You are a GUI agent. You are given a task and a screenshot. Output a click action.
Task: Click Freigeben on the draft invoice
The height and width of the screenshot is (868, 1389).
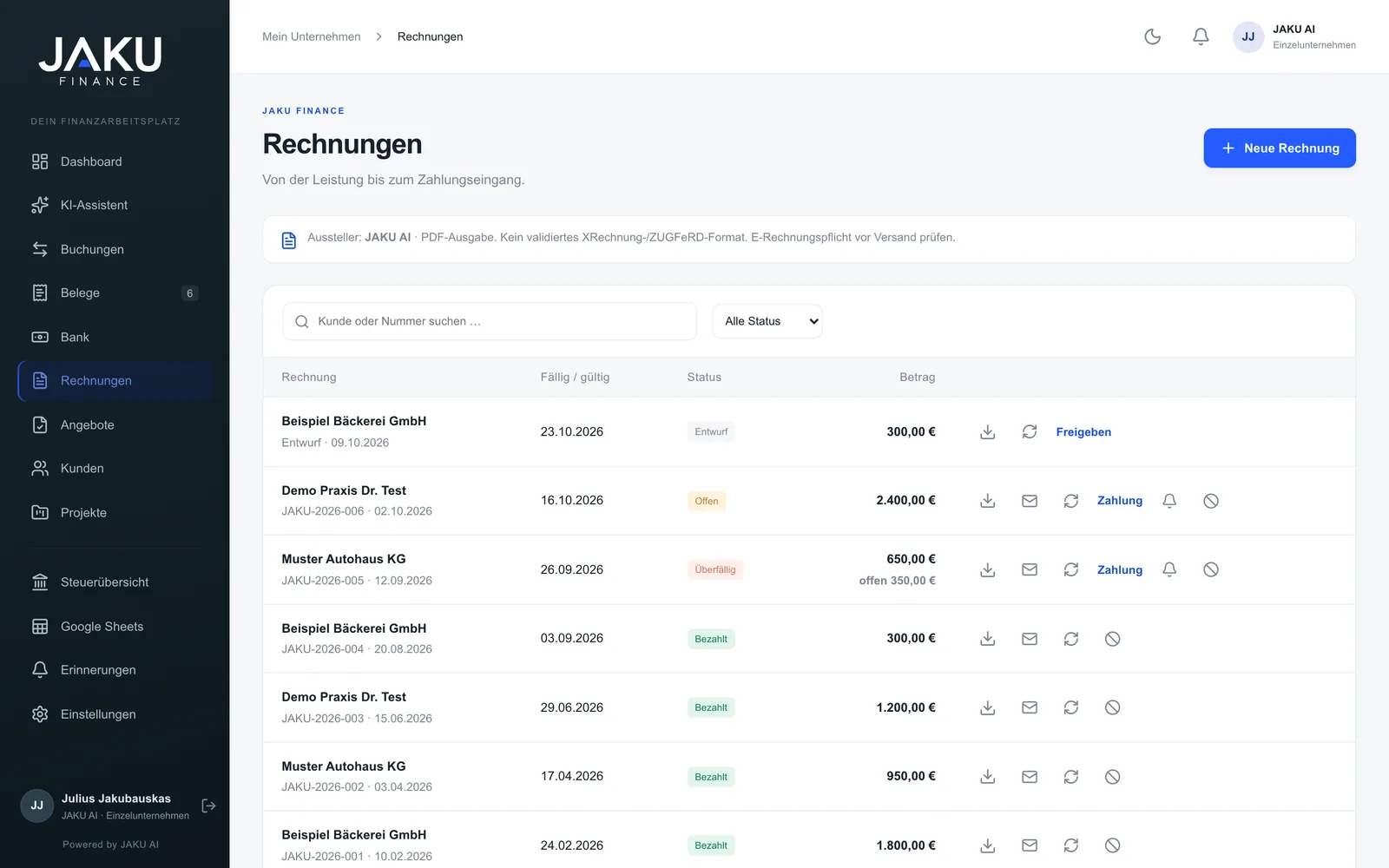click(x=1083, y=432)
